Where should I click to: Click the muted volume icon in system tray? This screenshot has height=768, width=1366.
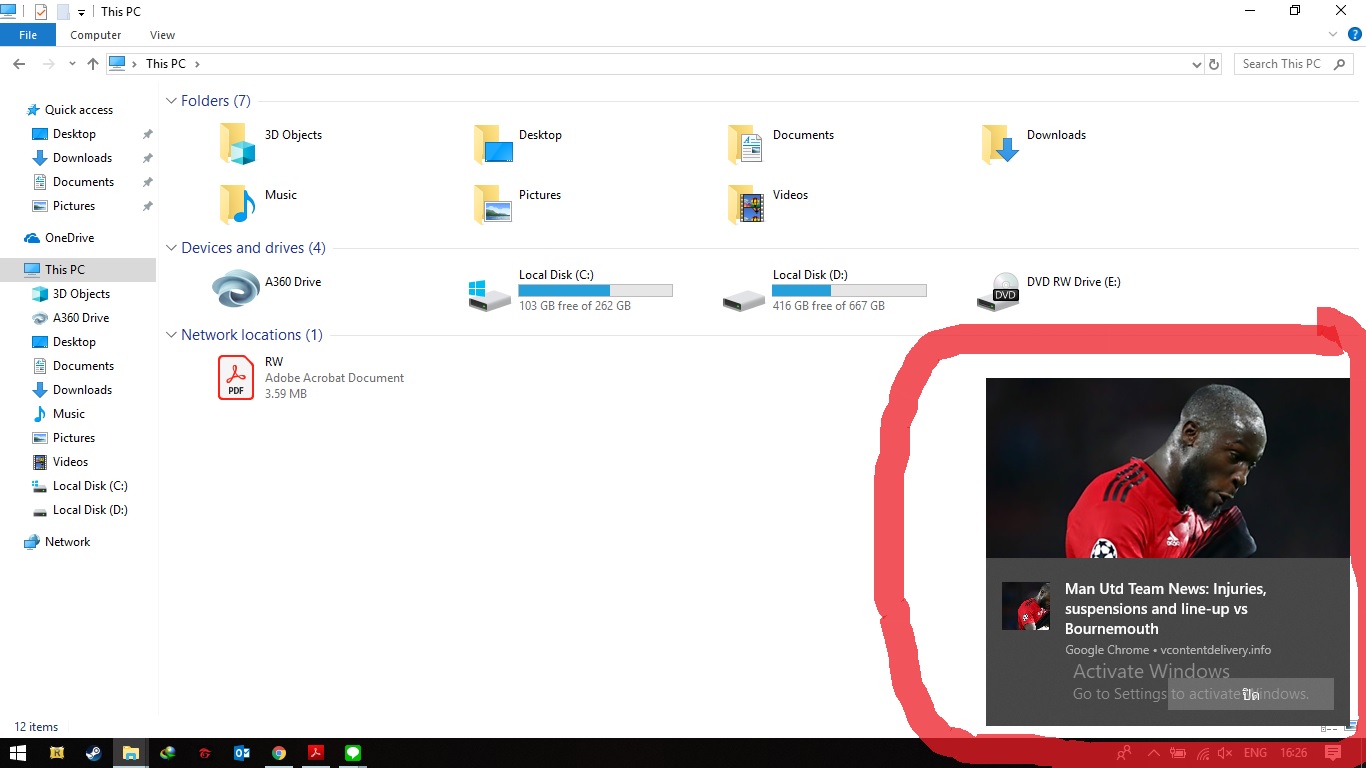pyautogui.click(x=1226, y=753)
